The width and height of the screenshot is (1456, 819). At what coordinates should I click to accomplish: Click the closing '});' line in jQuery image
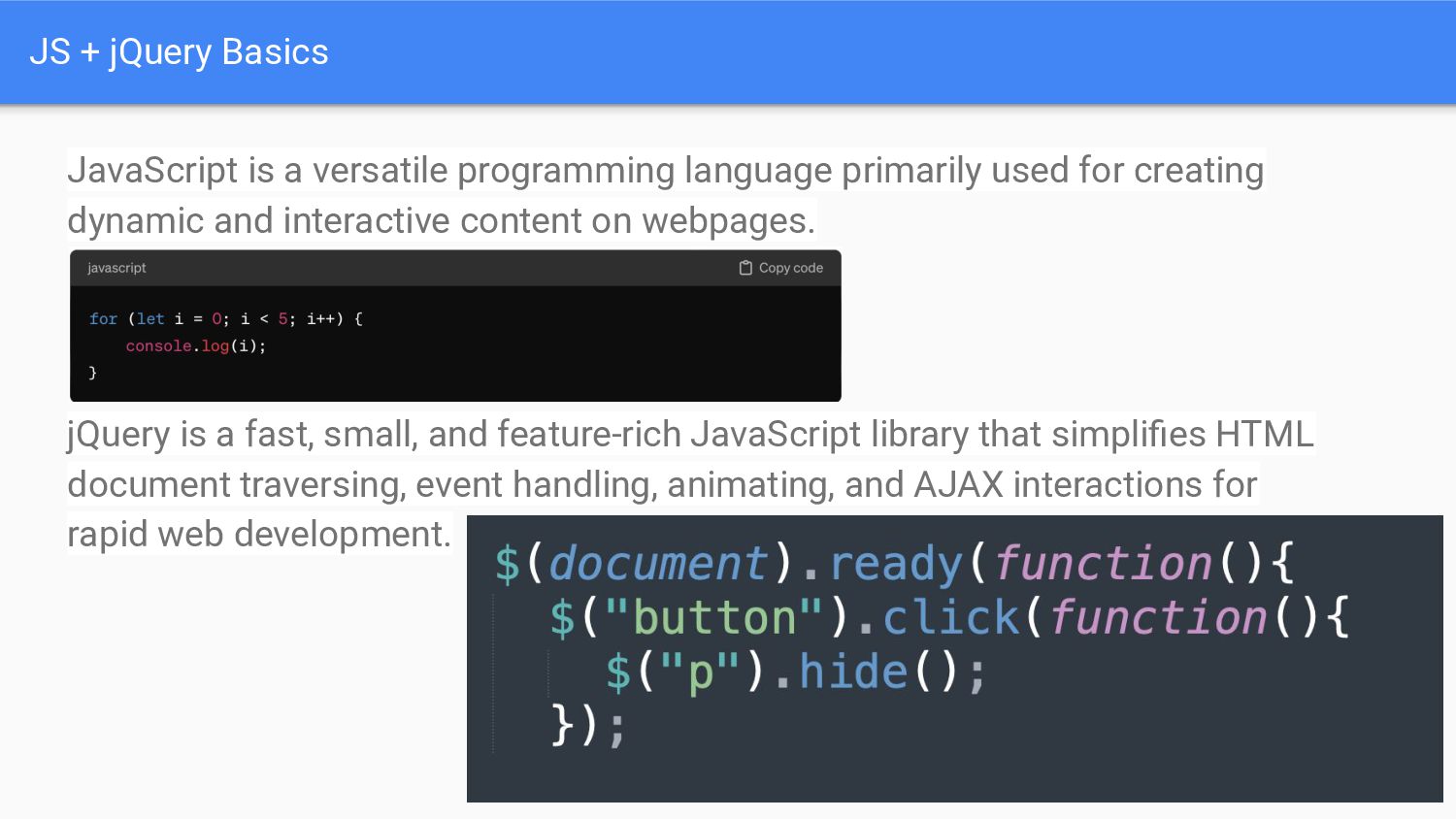[588, 725]
